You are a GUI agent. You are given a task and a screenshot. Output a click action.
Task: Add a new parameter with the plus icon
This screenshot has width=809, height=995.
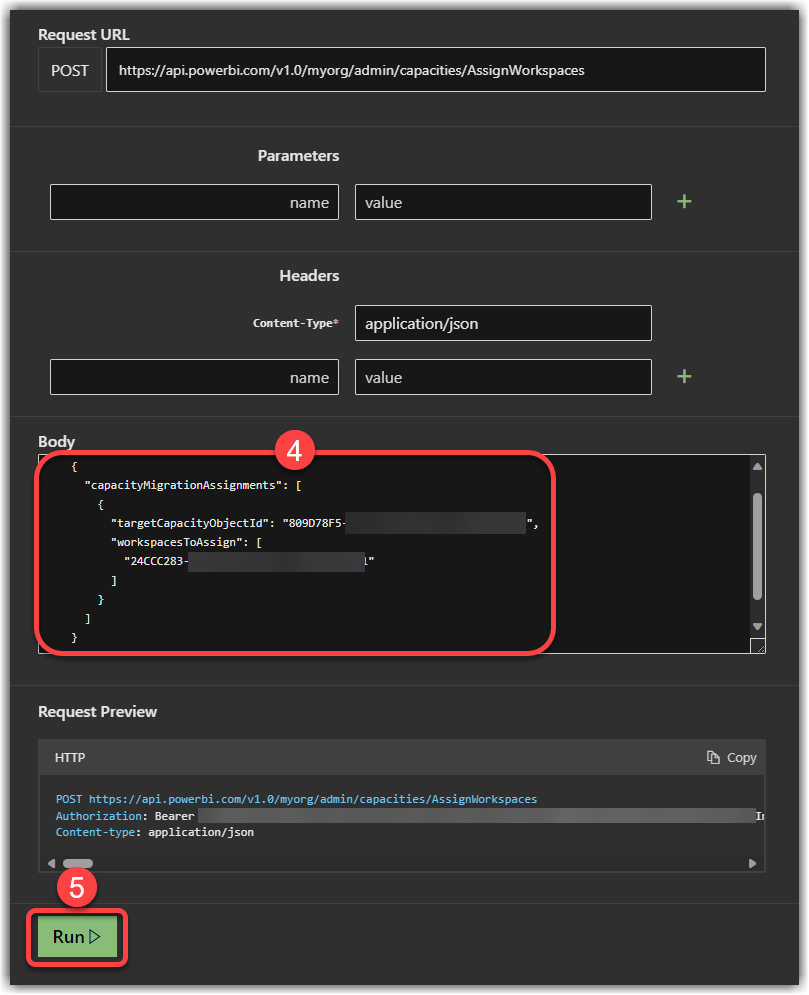click(684, 202)
